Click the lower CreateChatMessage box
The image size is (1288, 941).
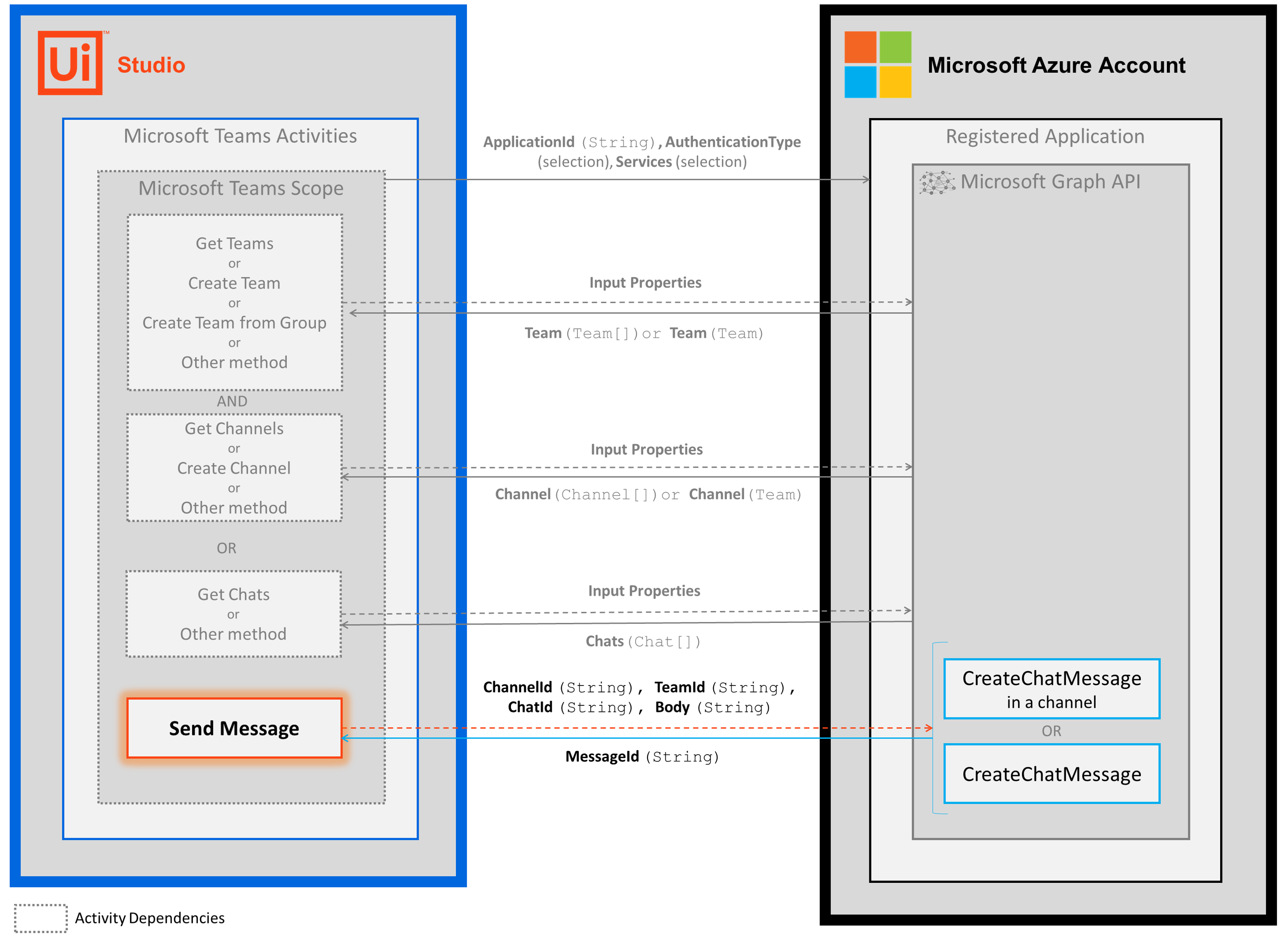[1051, 774]
